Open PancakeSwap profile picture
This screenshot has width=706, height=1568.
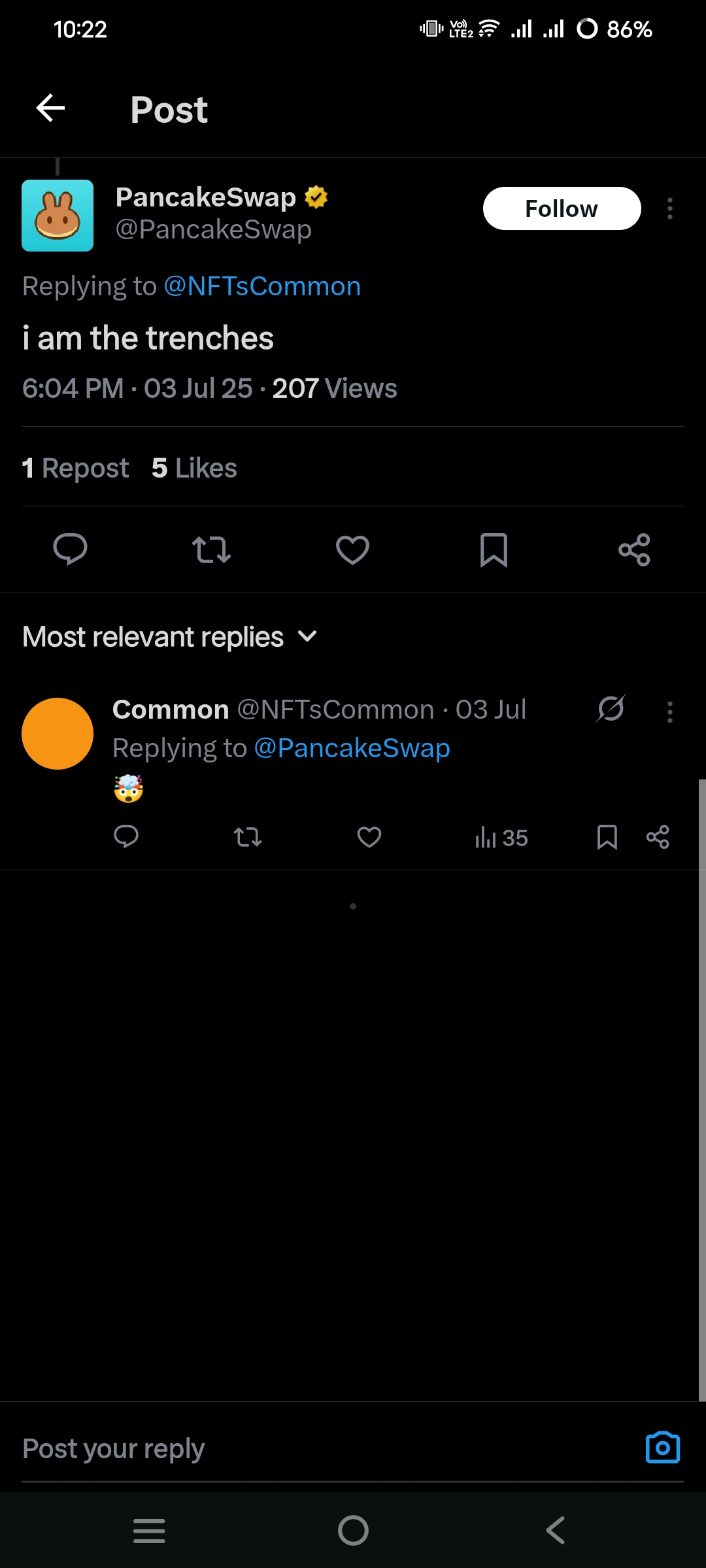pyautogui.click(x=58, y=216)
